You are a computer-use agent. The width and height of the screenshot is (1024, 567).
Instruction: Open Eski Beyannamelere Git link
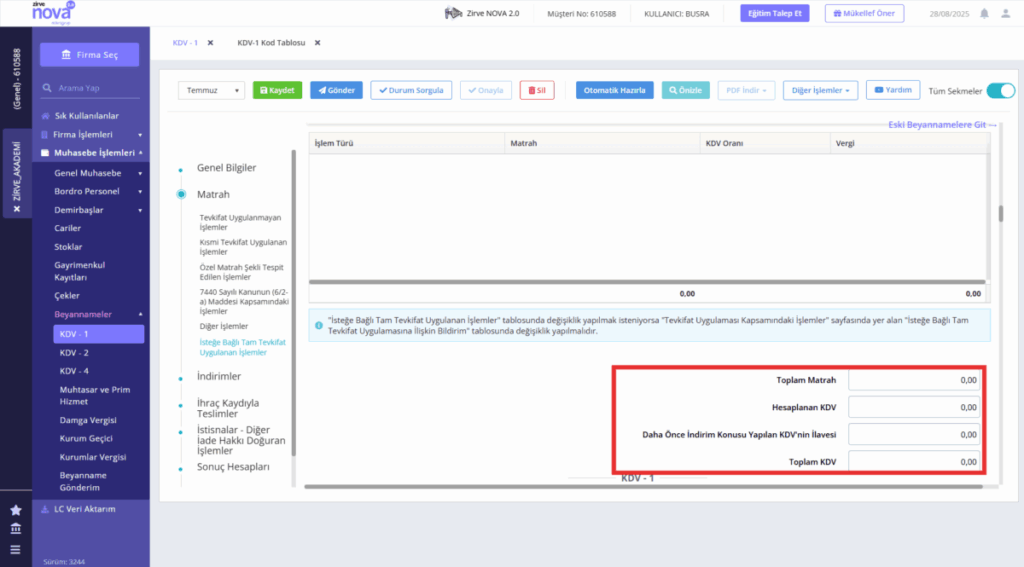tap(942, 125)
